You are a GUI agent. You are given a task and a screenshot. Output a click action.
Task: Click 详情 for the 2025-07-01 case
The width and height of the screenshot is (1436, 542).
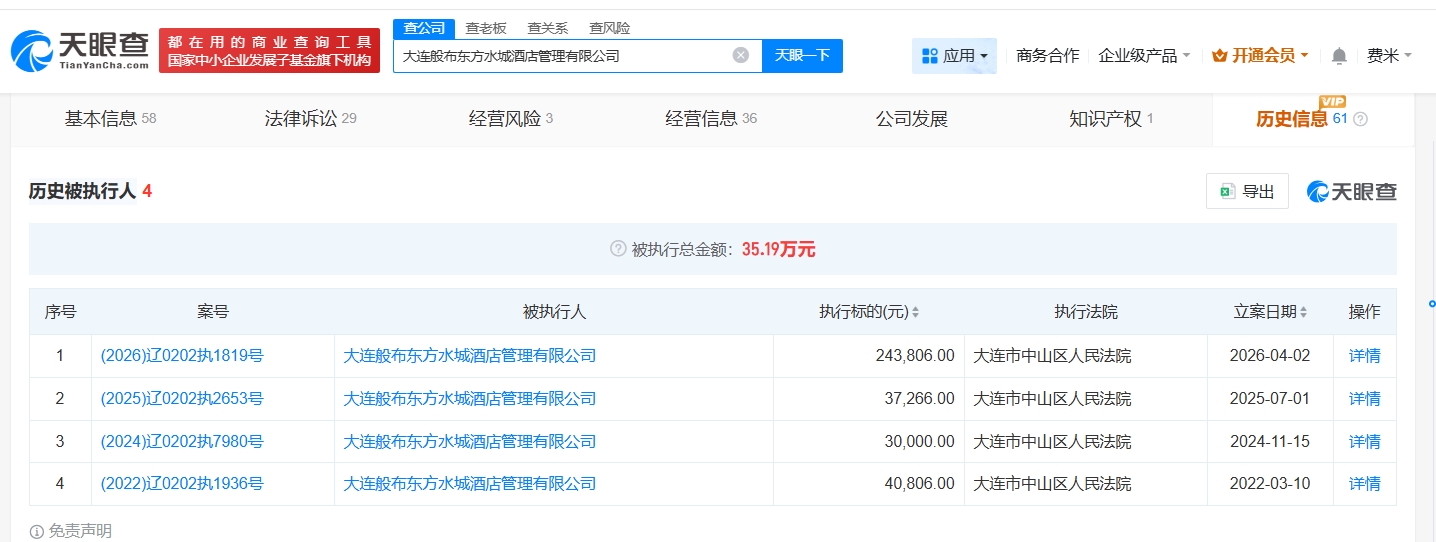tap(1364, 399)
